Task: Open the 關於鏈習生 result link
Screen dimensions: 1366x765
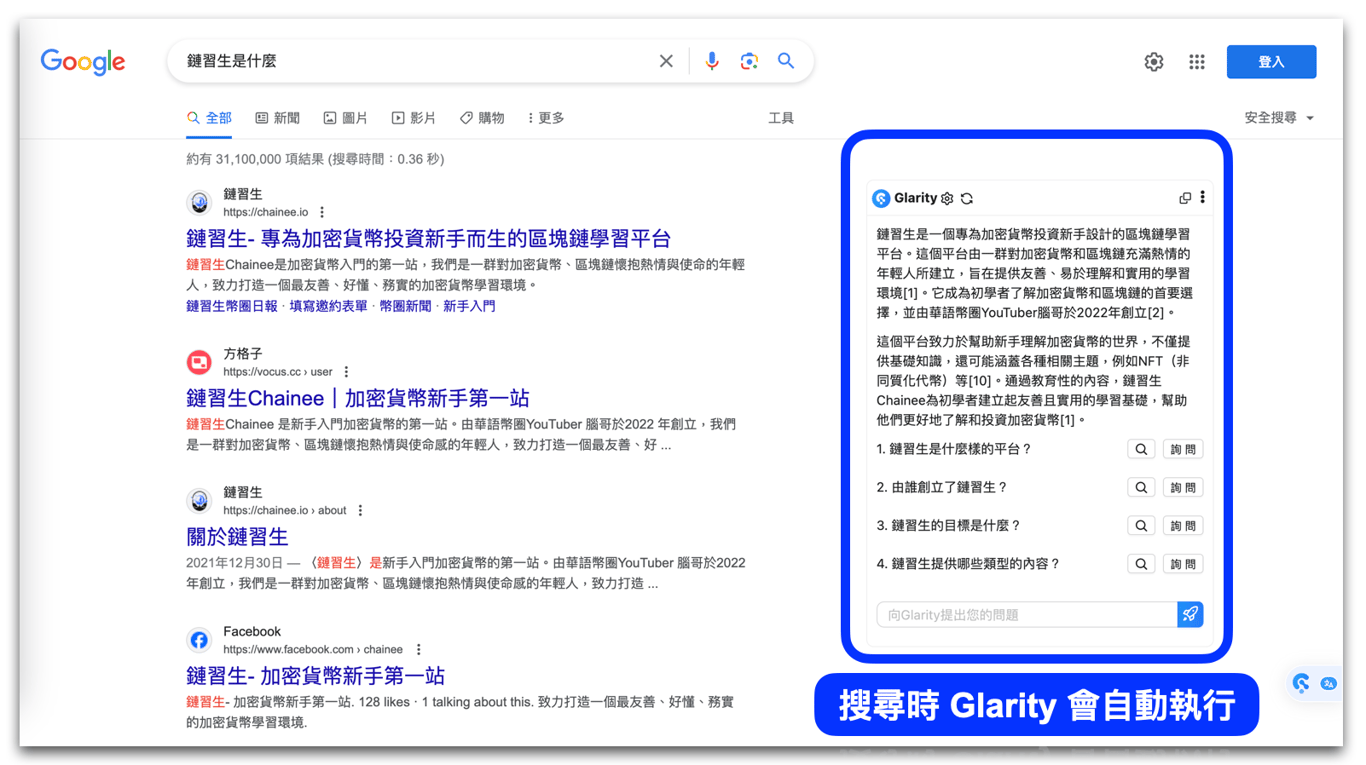Action: (x=237, y=537)
